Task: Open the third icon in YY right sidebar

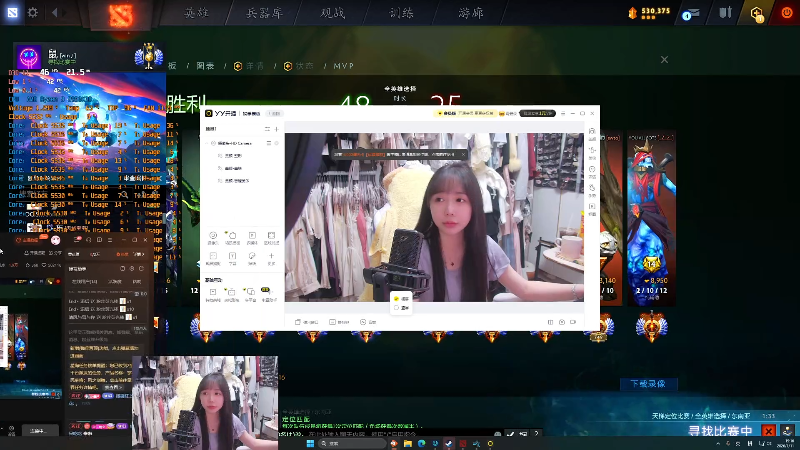Action: tap(592, 171)
